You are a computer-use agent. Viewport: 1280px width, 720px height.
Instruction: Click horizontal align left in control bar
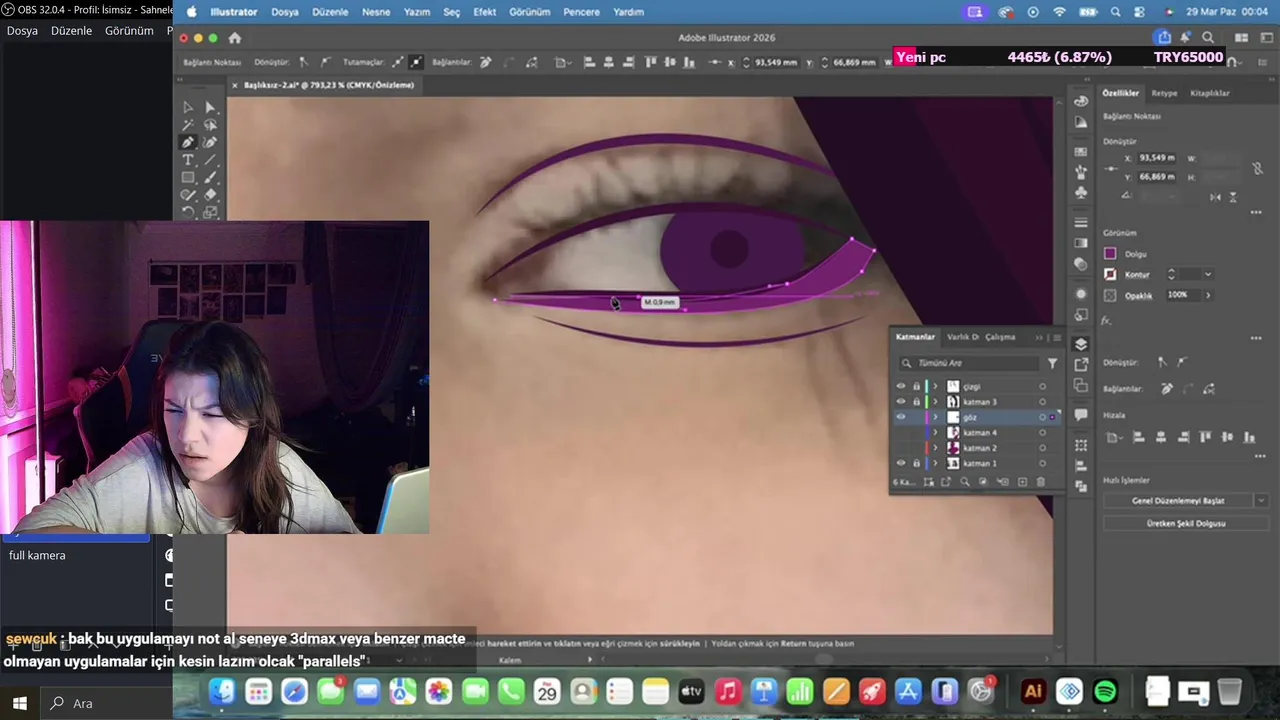(589, 62)
